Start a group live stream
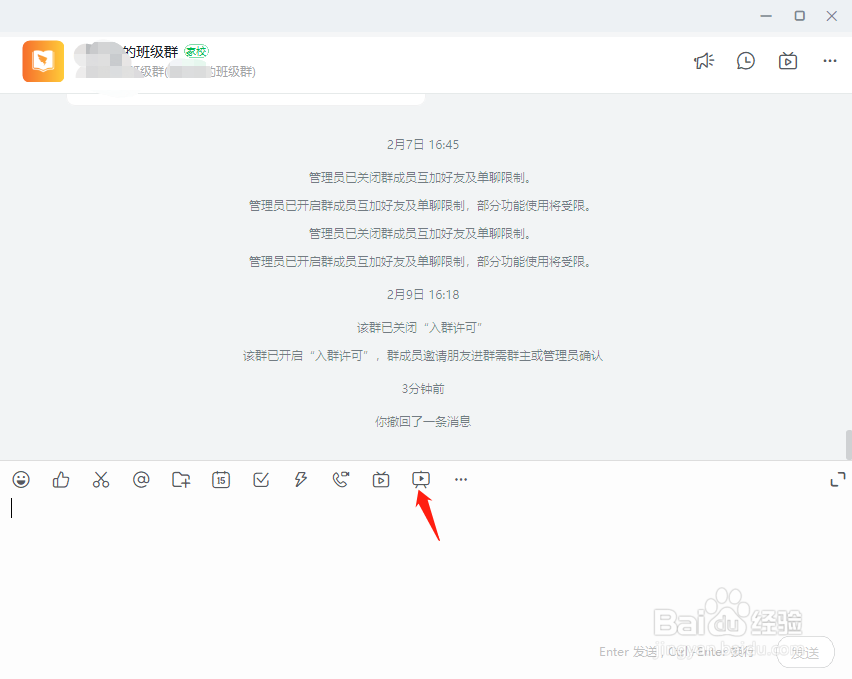852x679 pixels. [421, 479]
